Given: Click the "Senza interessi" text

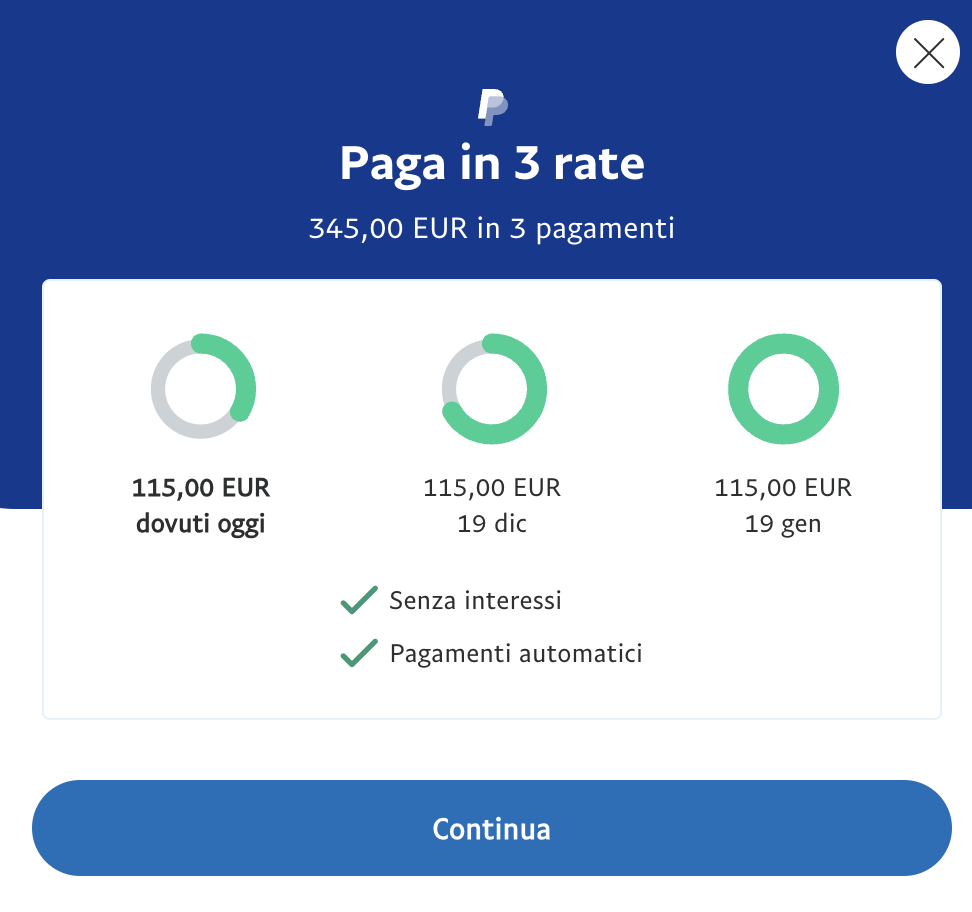Looking at the screenshot, I should pyautogui.click(x=475, y=601).
